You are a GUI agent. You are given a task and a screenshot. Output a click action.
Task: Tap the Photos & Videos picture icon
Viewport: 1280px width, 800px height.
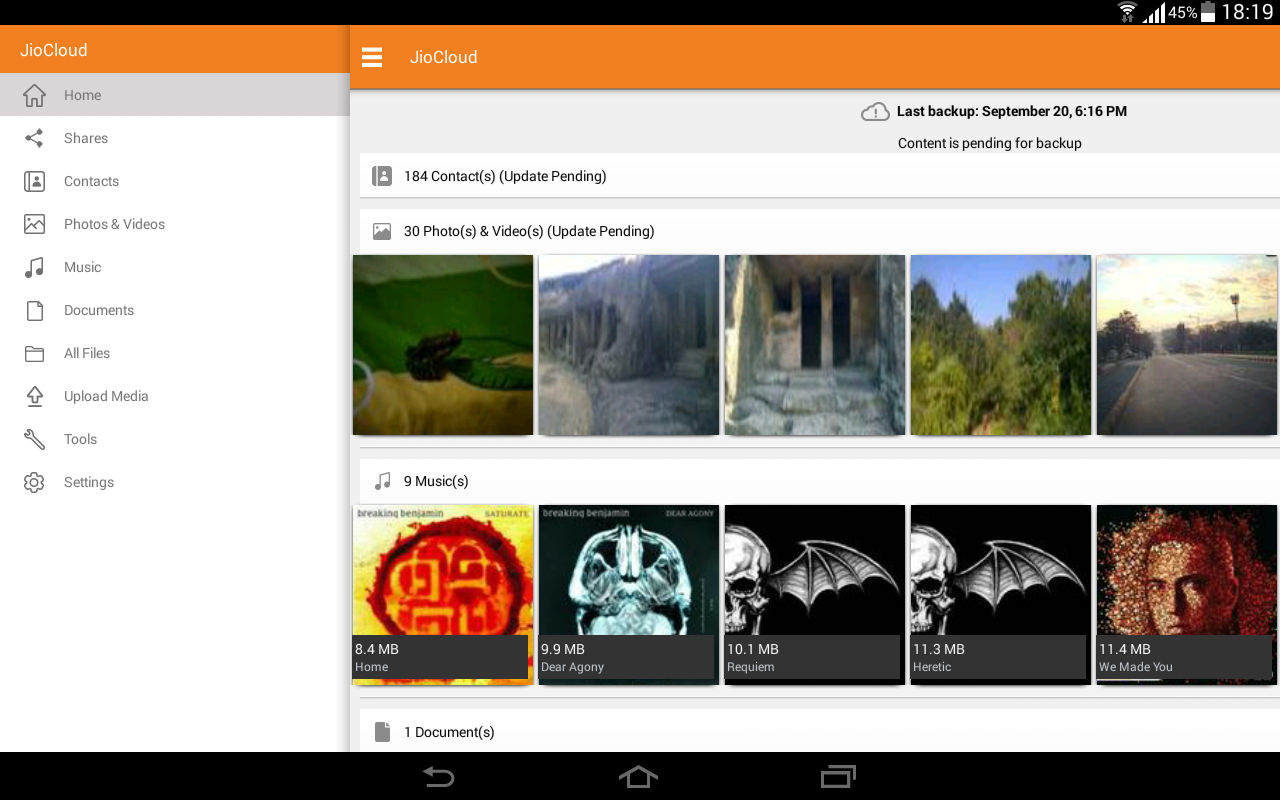[x=34, y=224]
